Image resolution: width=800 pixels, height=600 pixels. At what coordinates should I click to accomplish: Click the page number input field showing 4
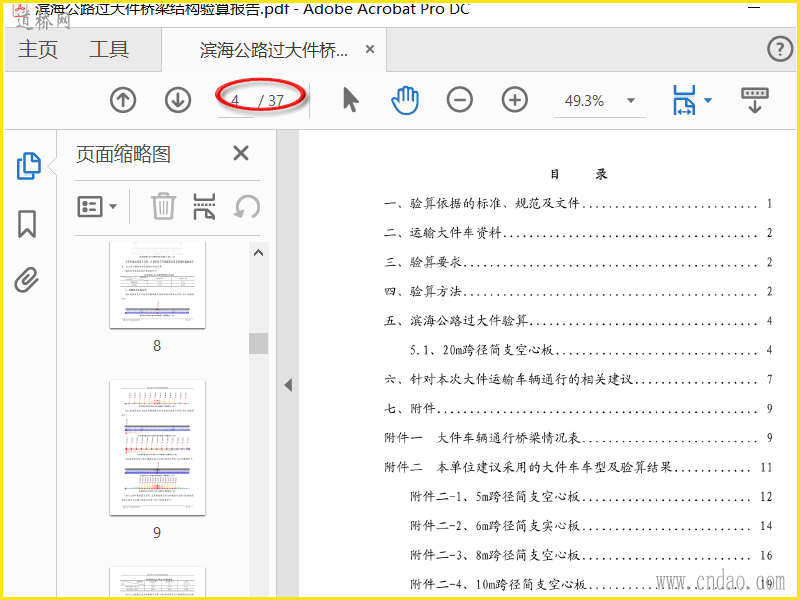(x=235, y=101)
